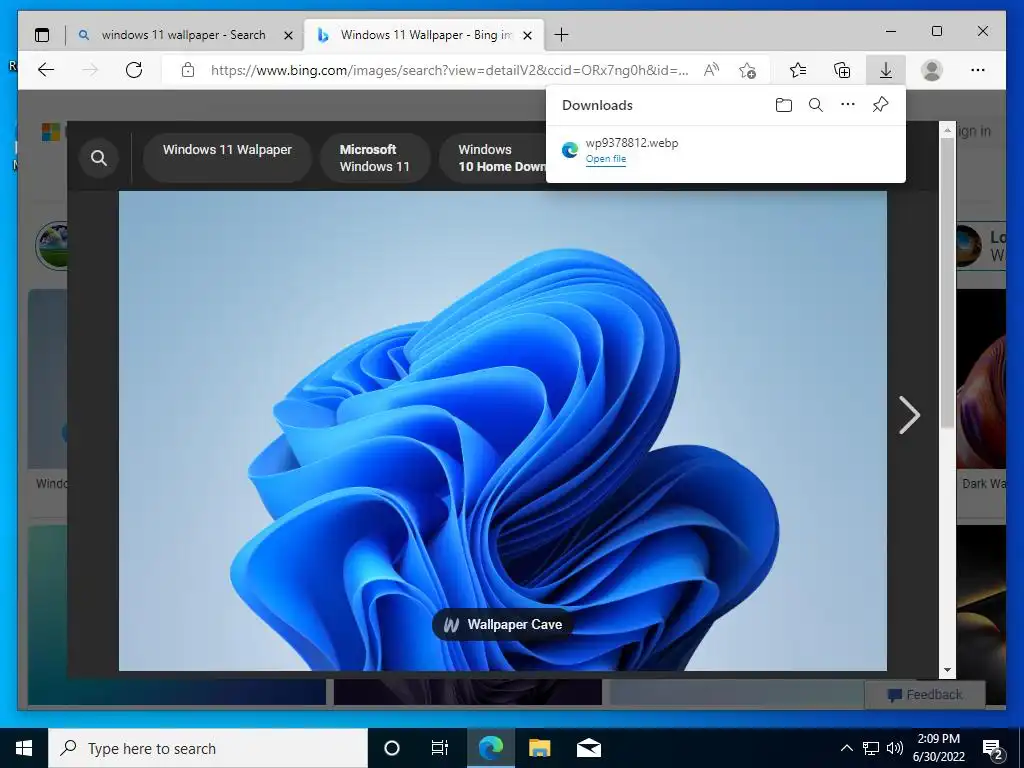Pin the Downloads panel

tap(880, 104)
